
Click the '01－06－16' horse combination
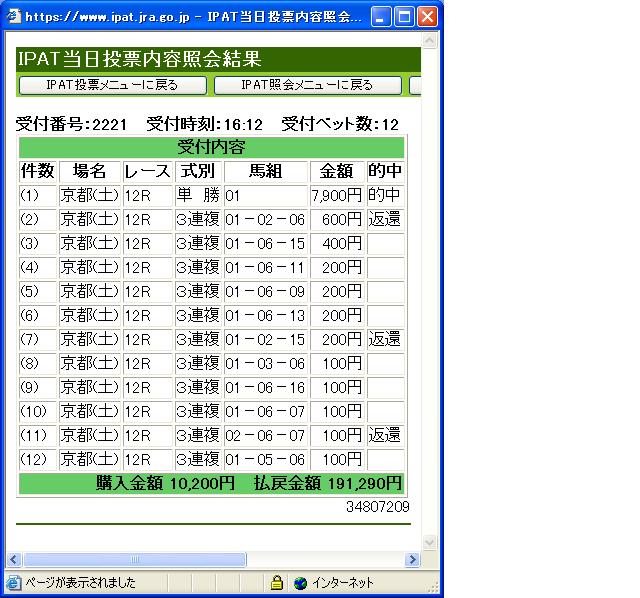pyautogui.click(x=266, y=388)
